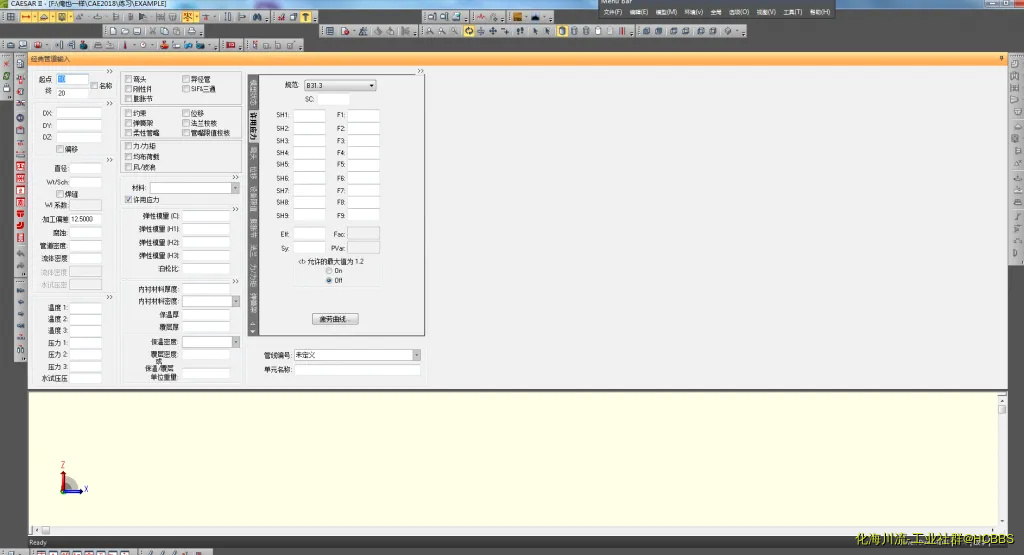Enable the 弯头 (bend) checkbox

(128, 78)
